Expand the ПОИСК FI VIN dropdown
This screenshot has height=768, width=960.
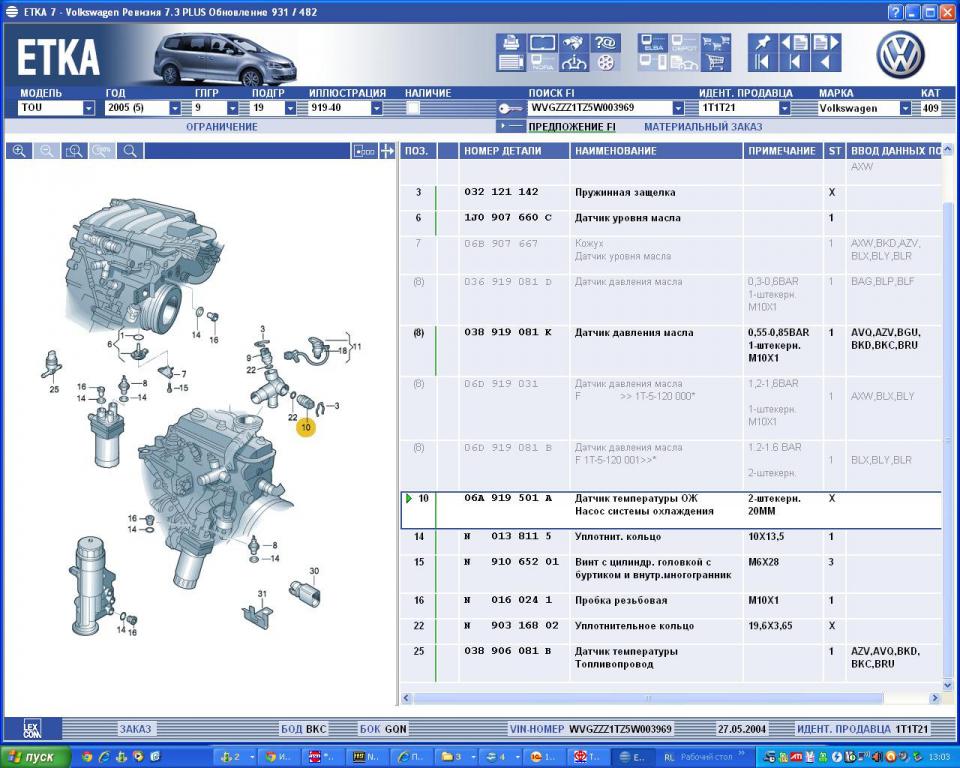[678, 108]
